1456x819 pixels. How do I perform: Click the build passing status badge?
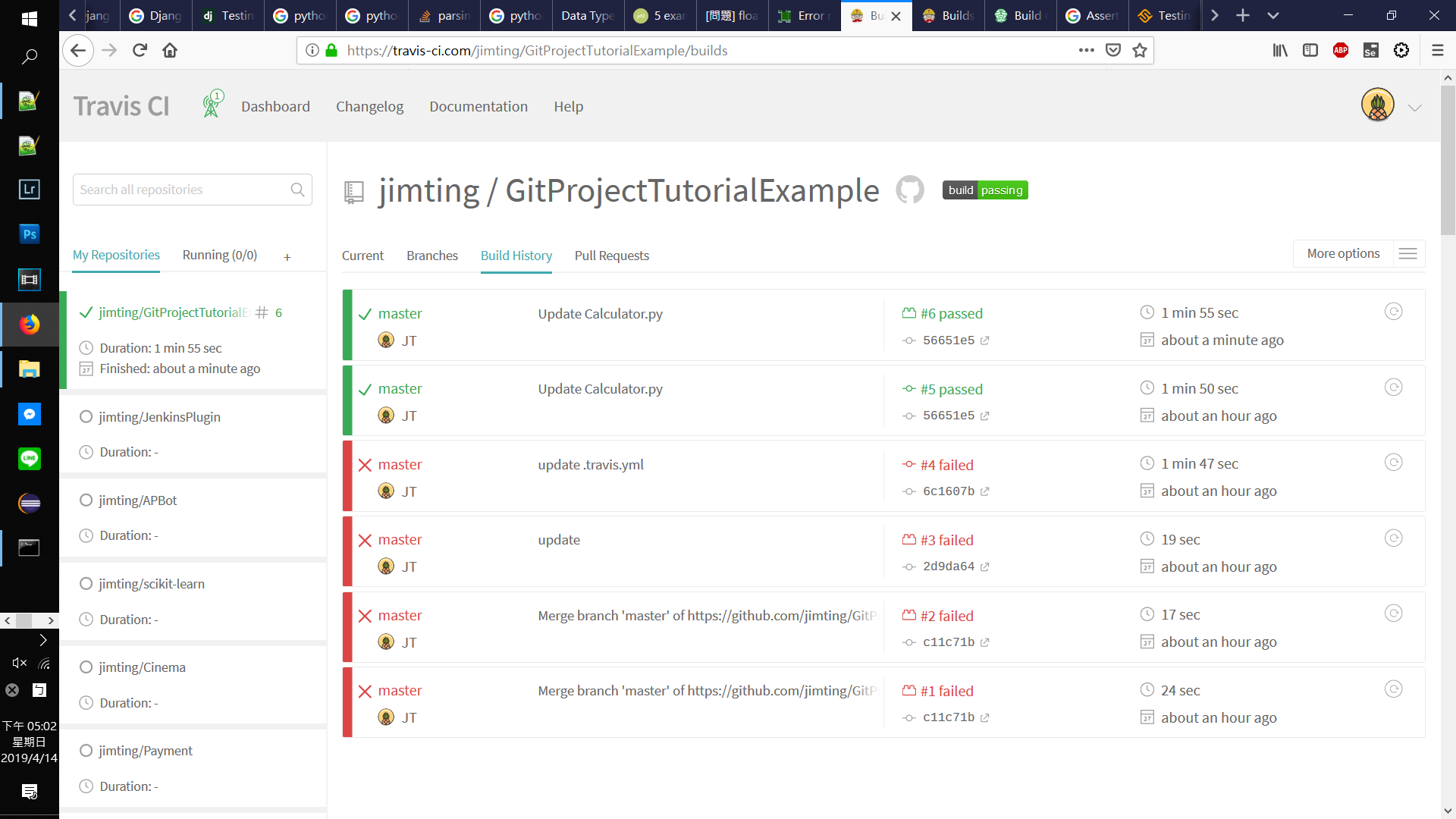pyautogui.click(x=984, y=190)
